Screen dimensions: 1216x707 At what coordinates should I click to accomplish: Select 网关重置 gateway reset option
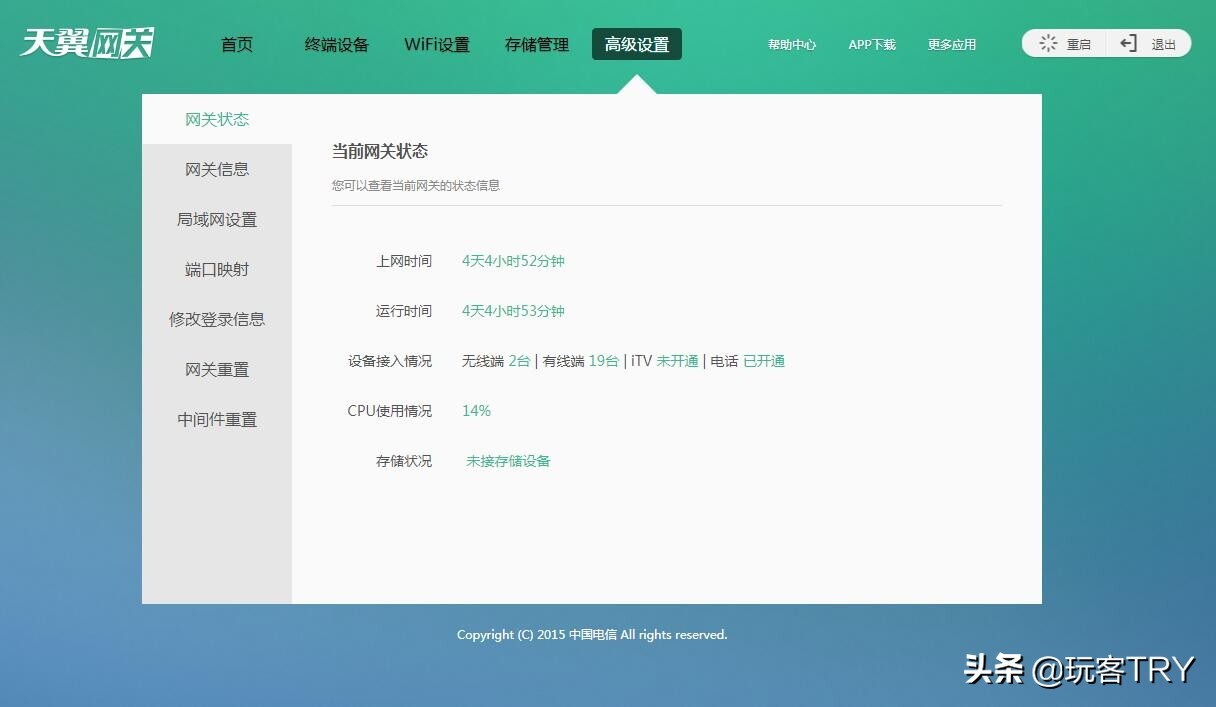point(216,368)
